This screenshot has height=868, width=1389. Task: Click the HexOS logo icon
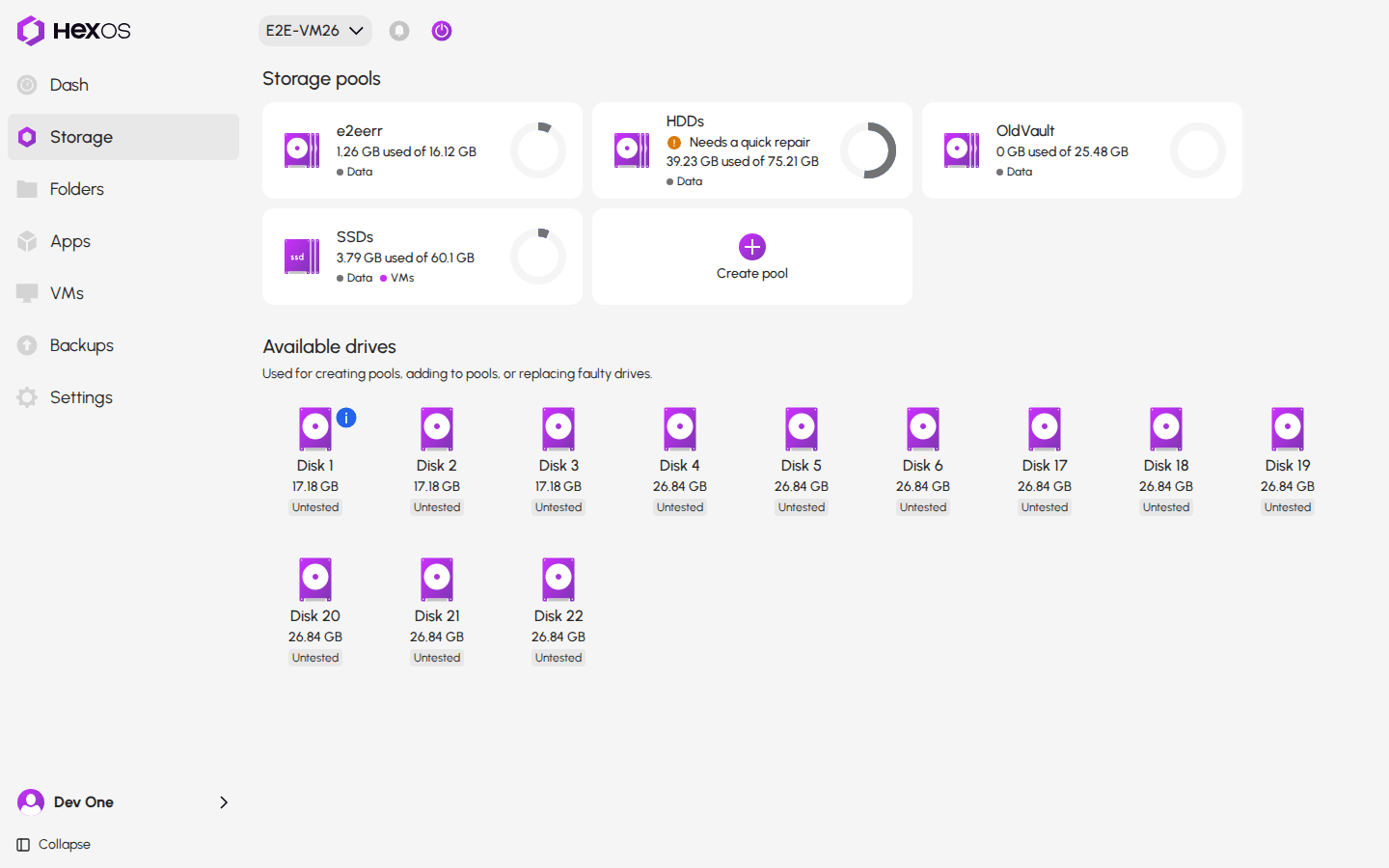[x=31, y=31]
